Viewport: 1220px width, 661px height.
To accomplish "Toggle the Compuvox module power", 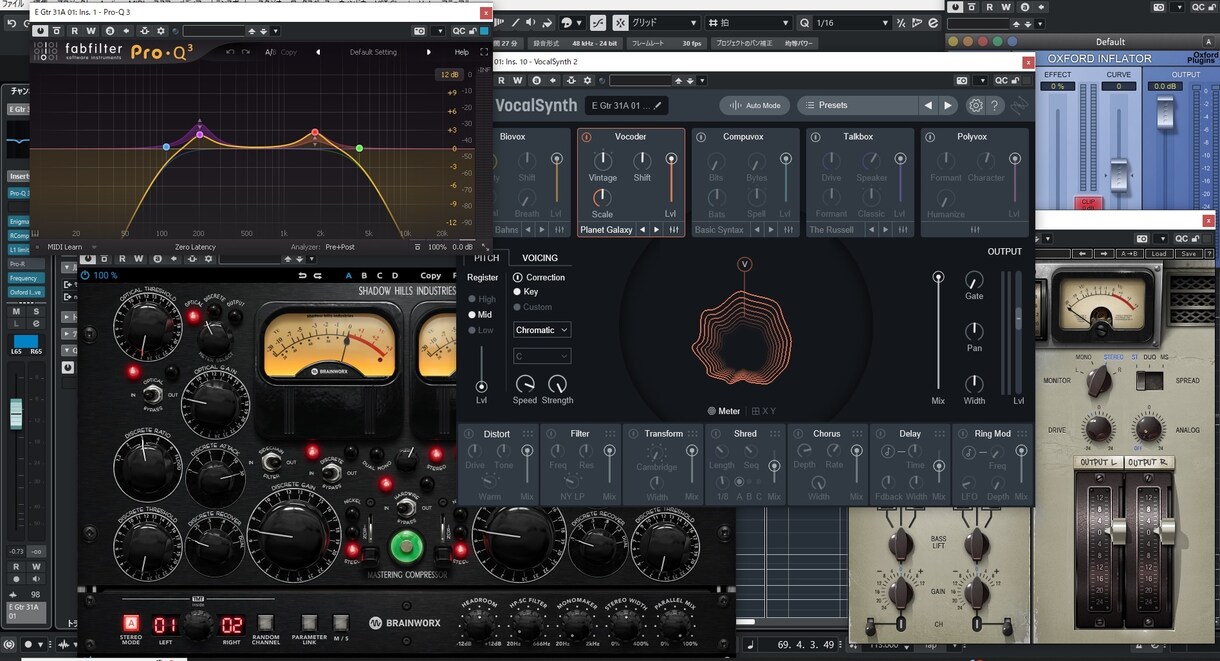I will (x=701, y=136).
